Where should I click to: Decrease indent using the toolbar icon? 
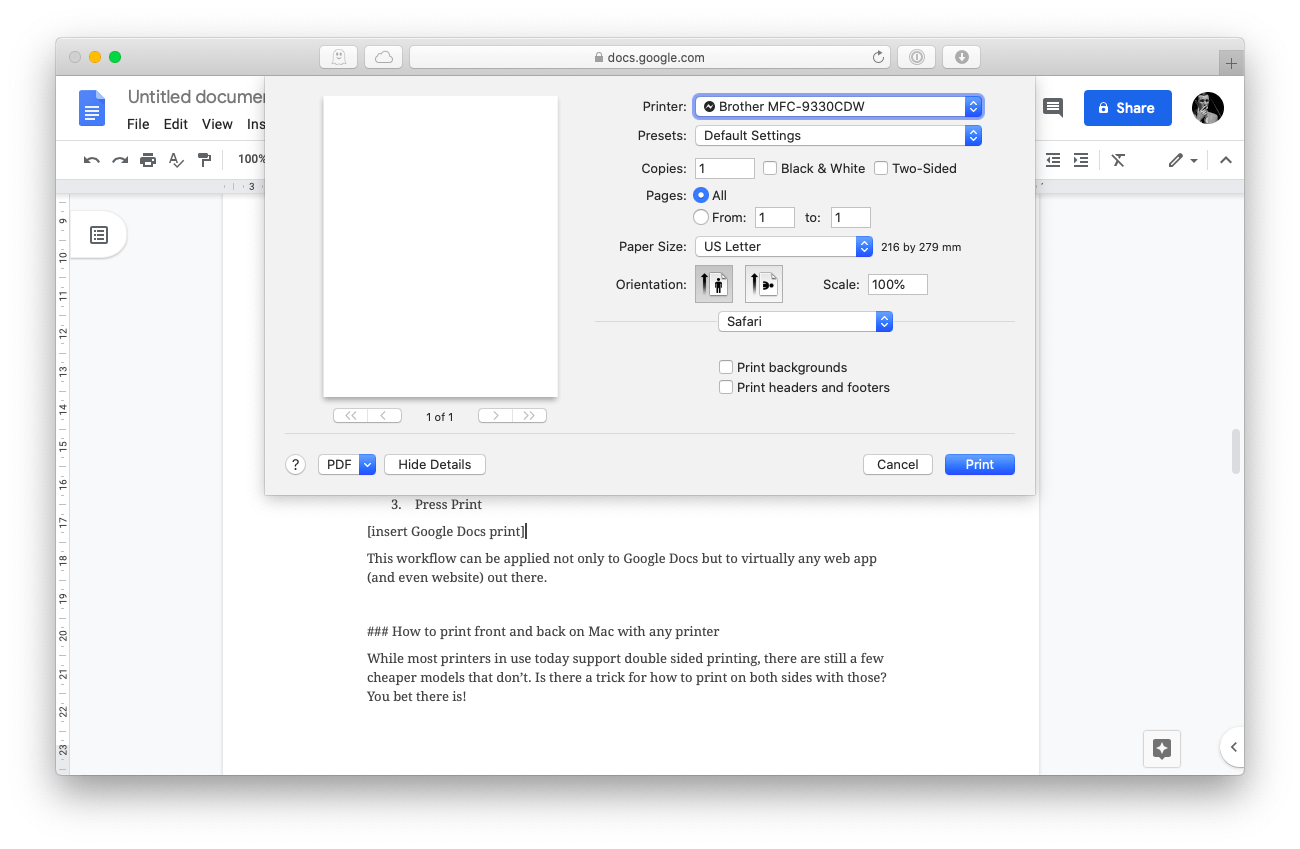(1052, 159)
